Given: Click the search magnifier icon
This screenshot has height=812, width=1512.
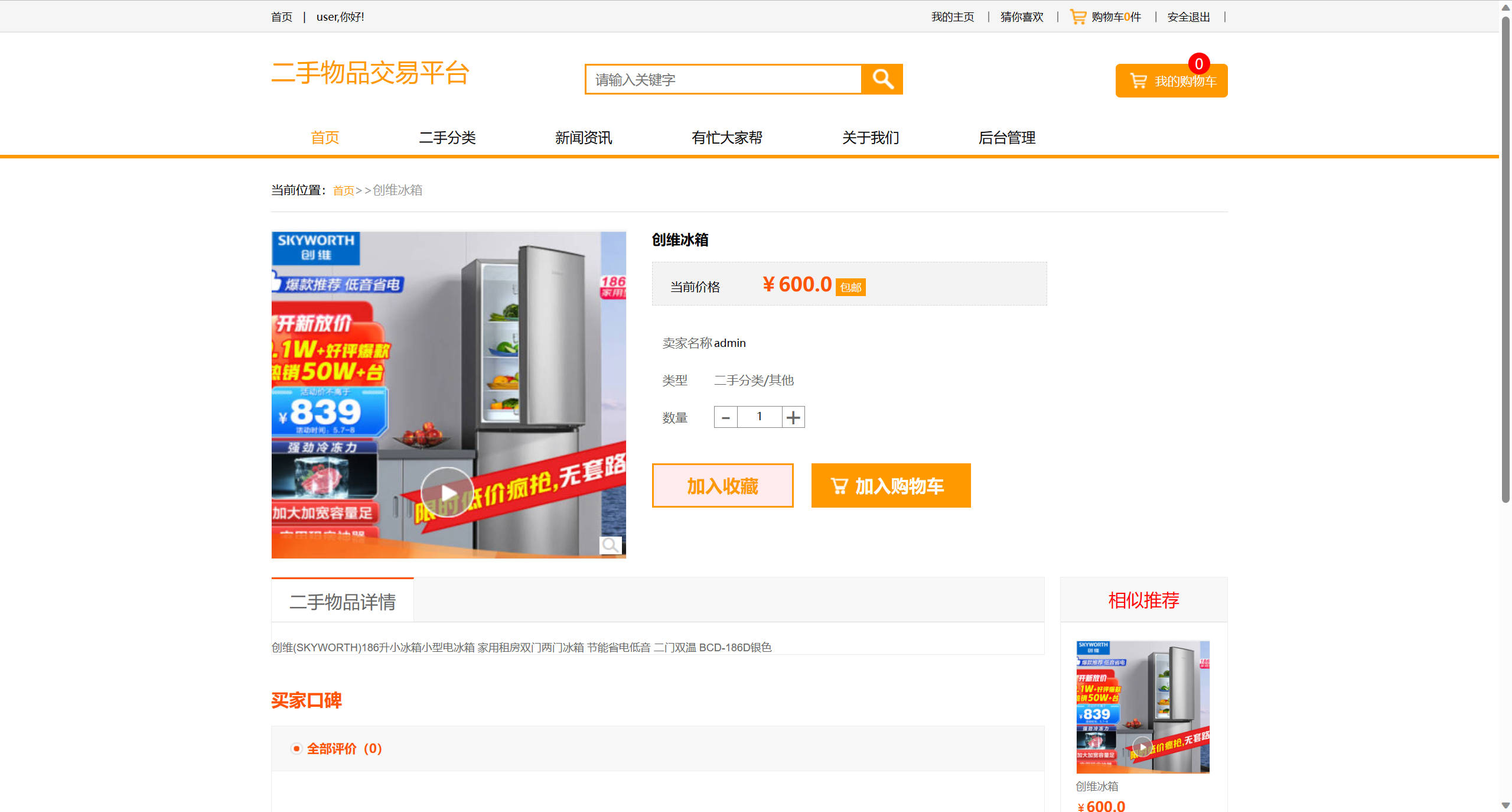Looking at the screenshot, I should pos(882,79).
